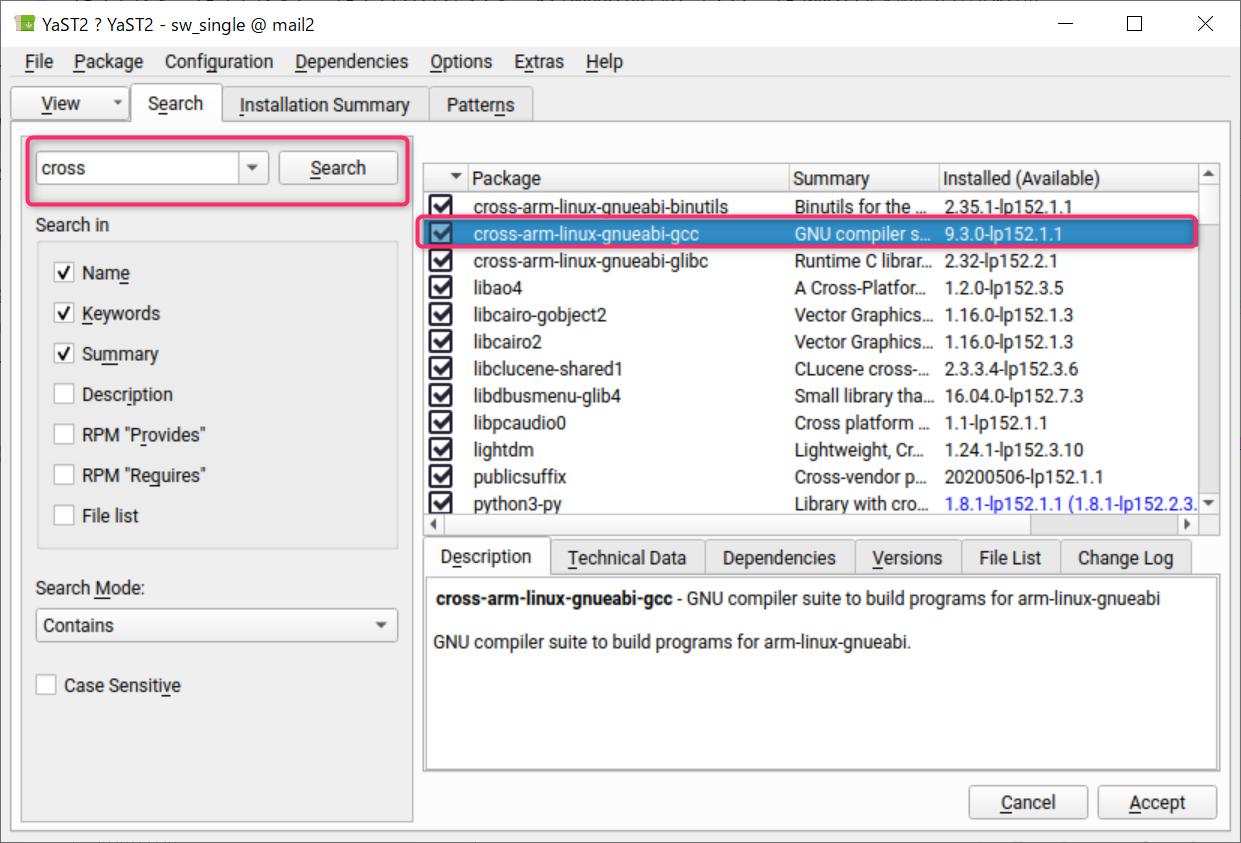This screenshot has height=843, width=1241.
Task: Click the Accept button
Action: 1157,802
